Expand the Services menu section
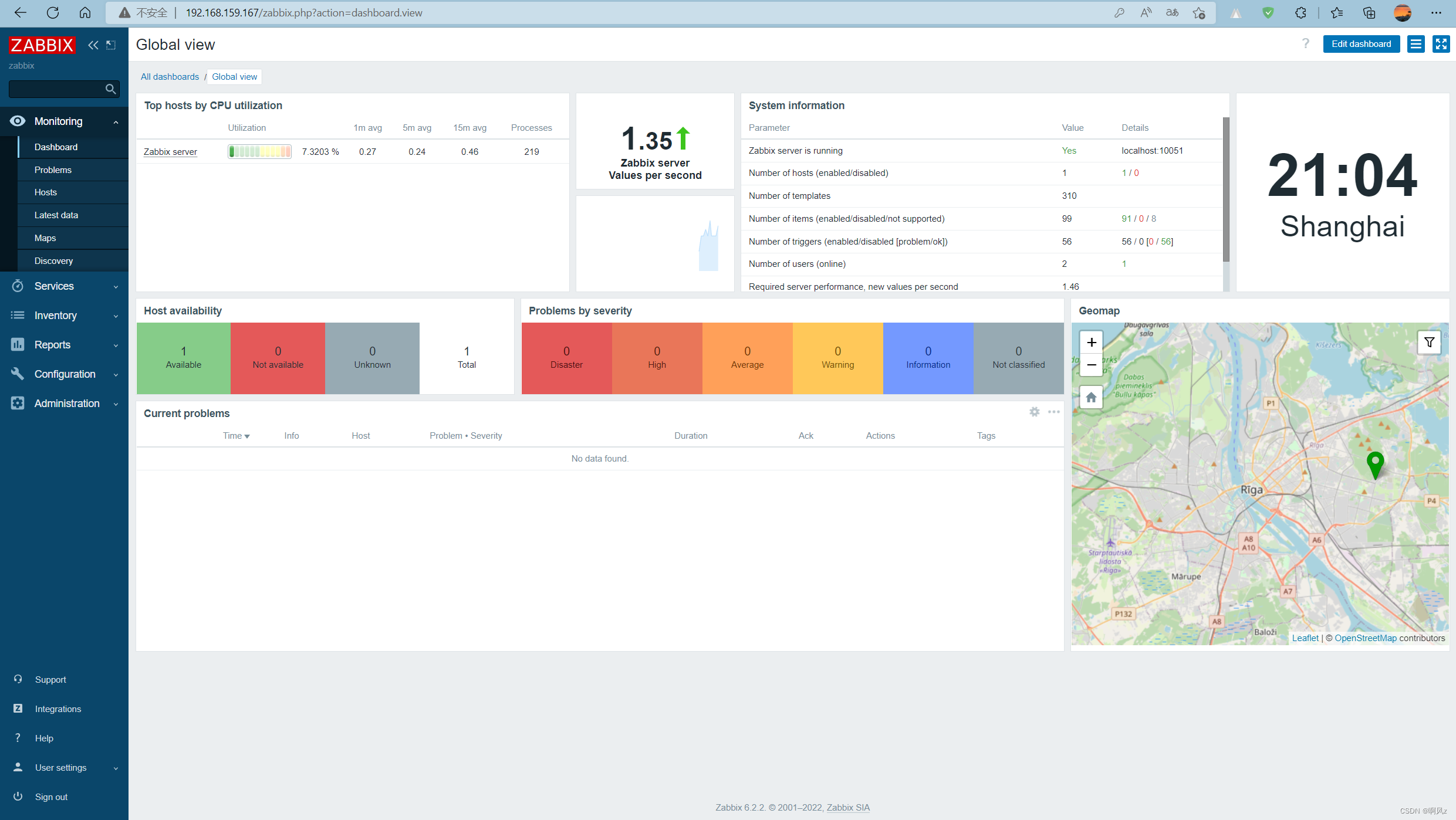This screenshot has height=820, width=1456. pos(65,286)
